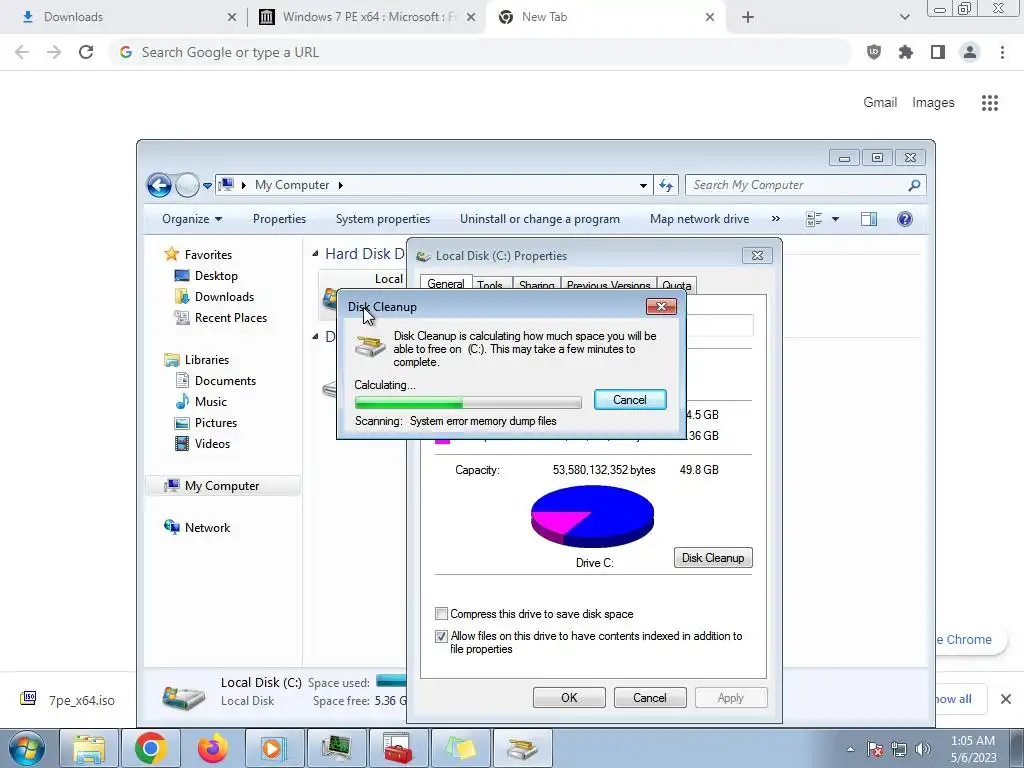This screenshot has width=1024, height=768.
Task: Open Firefox from taskbar
Action: click(213, 748)
